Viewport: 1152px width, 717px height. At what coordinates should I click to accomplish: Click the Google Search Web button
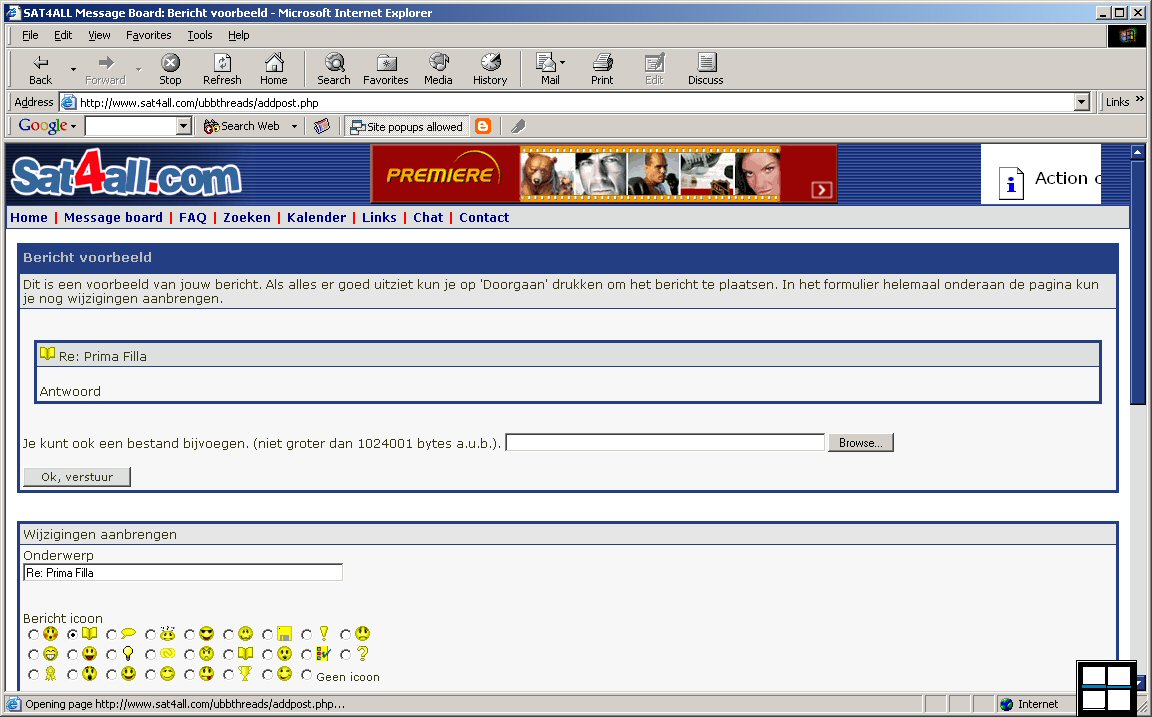[242, 126]
